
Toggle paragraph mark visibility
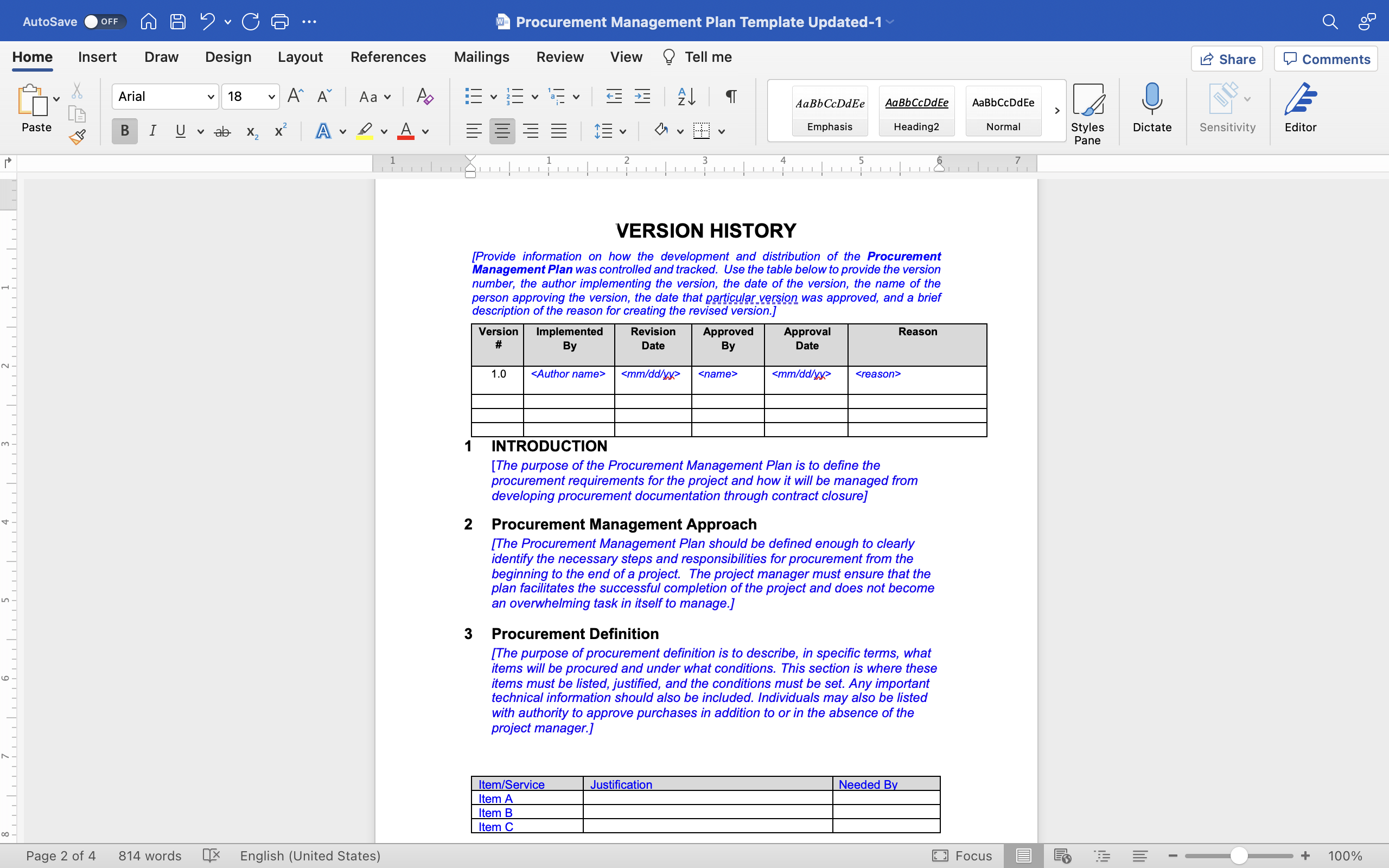pyautogui.click(x=730, y=97)
